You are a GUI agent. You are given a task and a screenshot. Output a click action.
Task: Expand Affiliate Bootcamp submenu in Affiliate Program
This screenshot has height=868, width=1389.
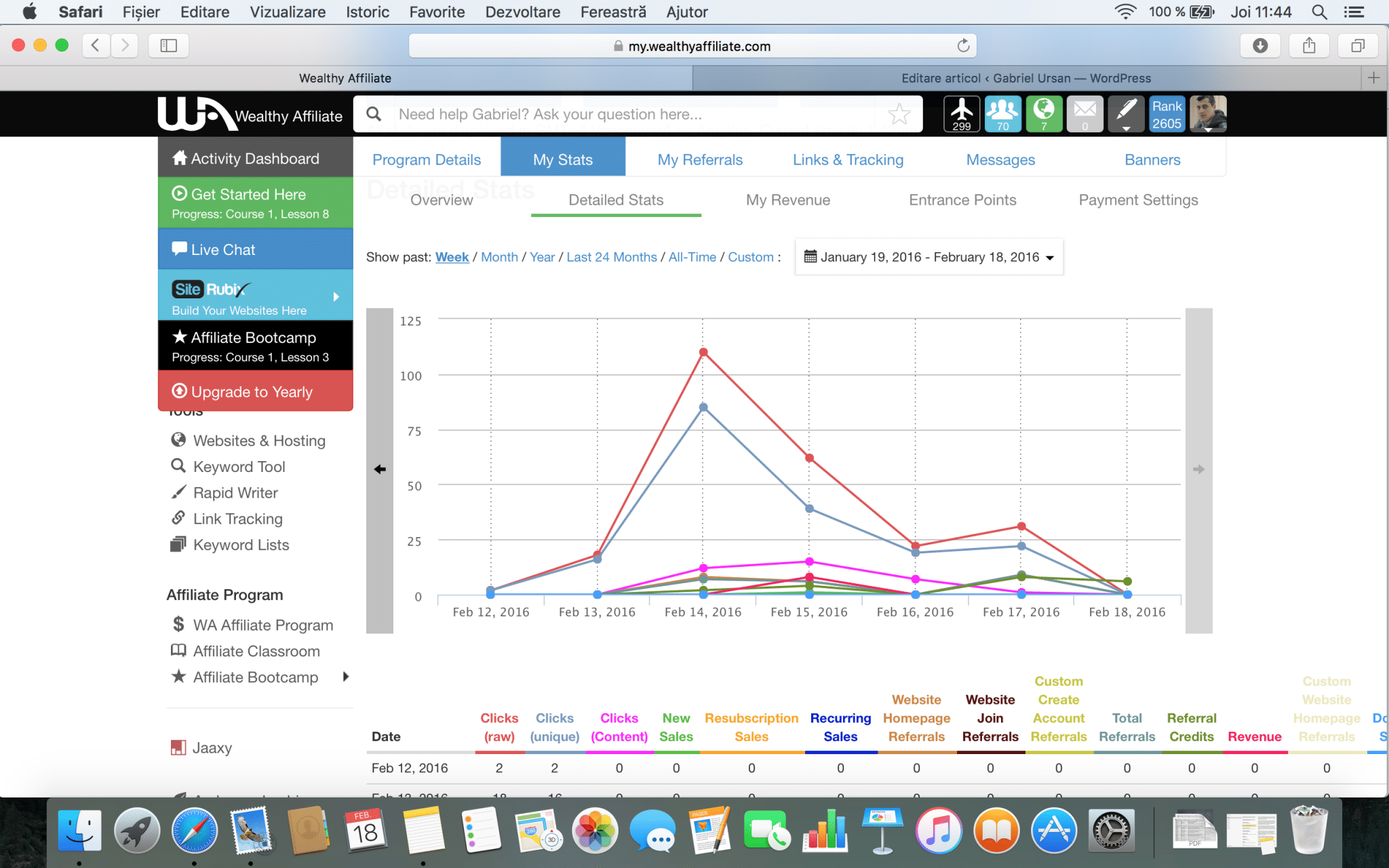(x=346, y=677)
